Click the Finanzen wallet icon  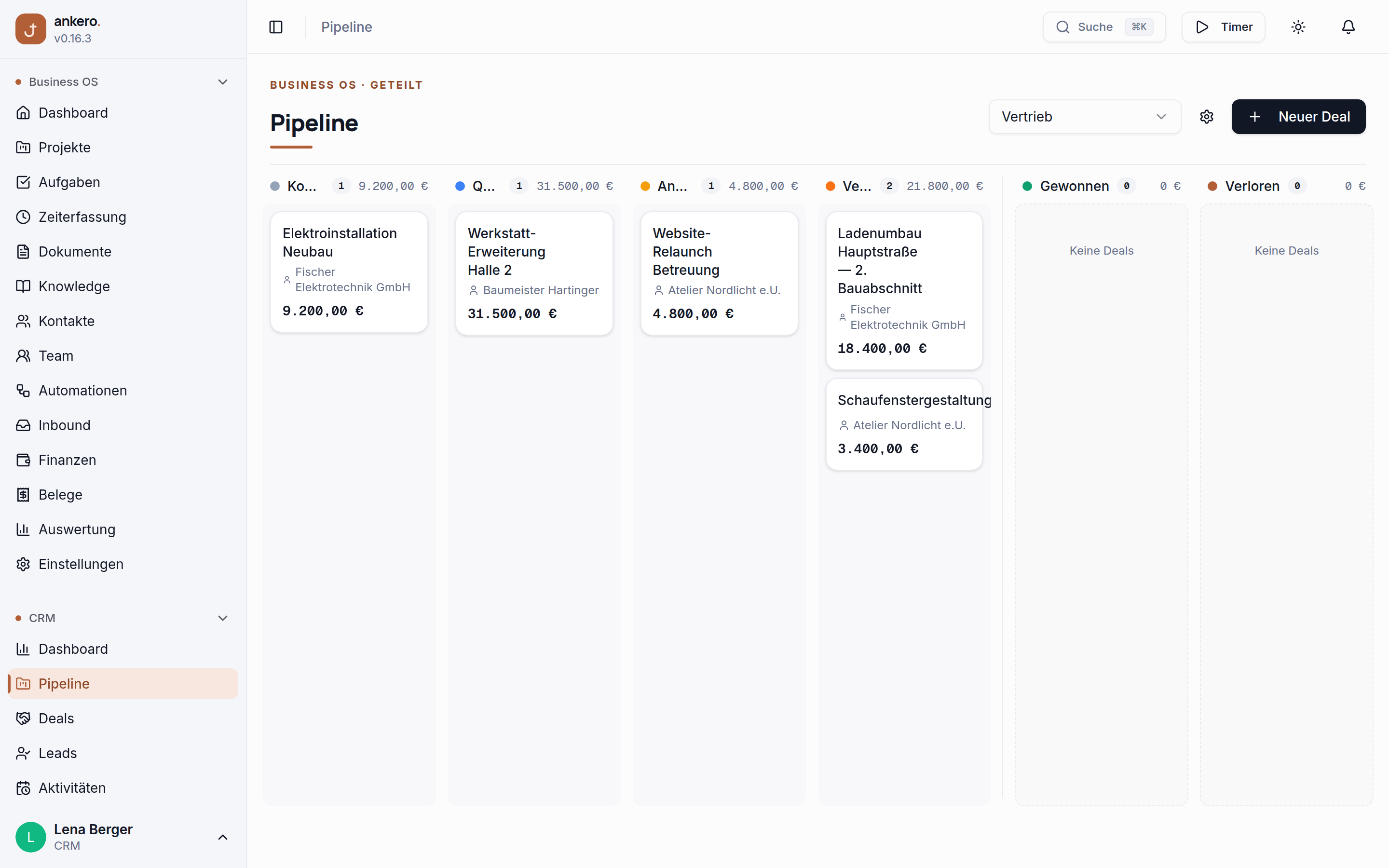pos(23,460)
